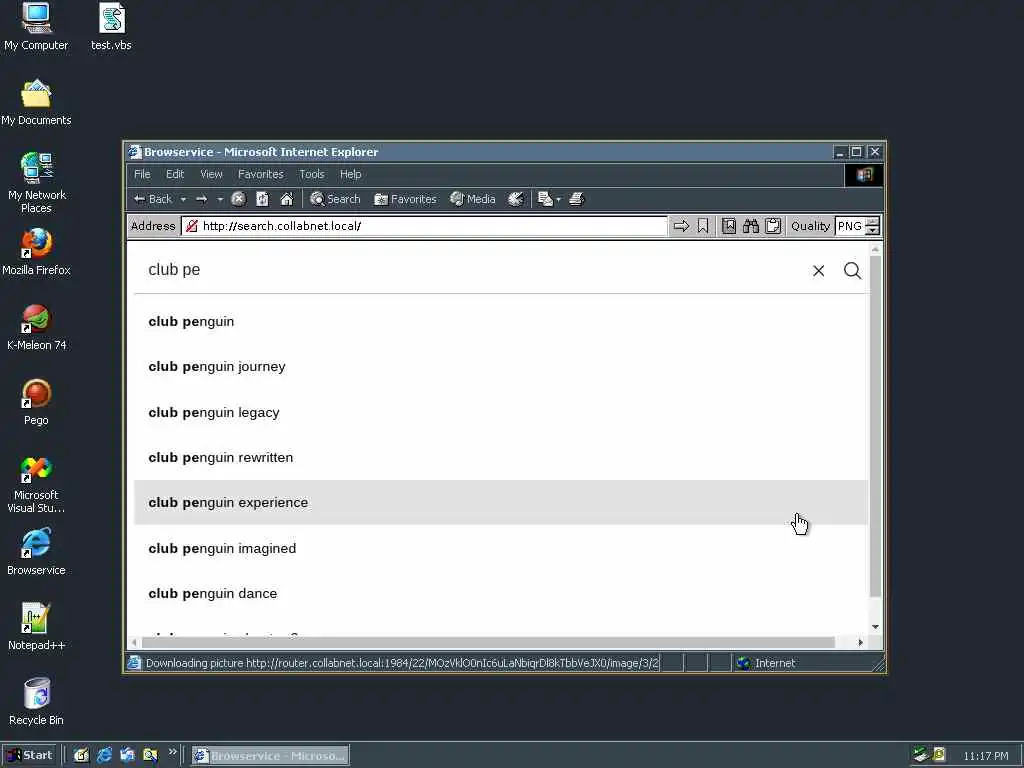This screenshot has height=768, width=1024.
Task: Navigate with the Go arrow beside address bar
Action: pyautogui.click(x=681, y=226)
